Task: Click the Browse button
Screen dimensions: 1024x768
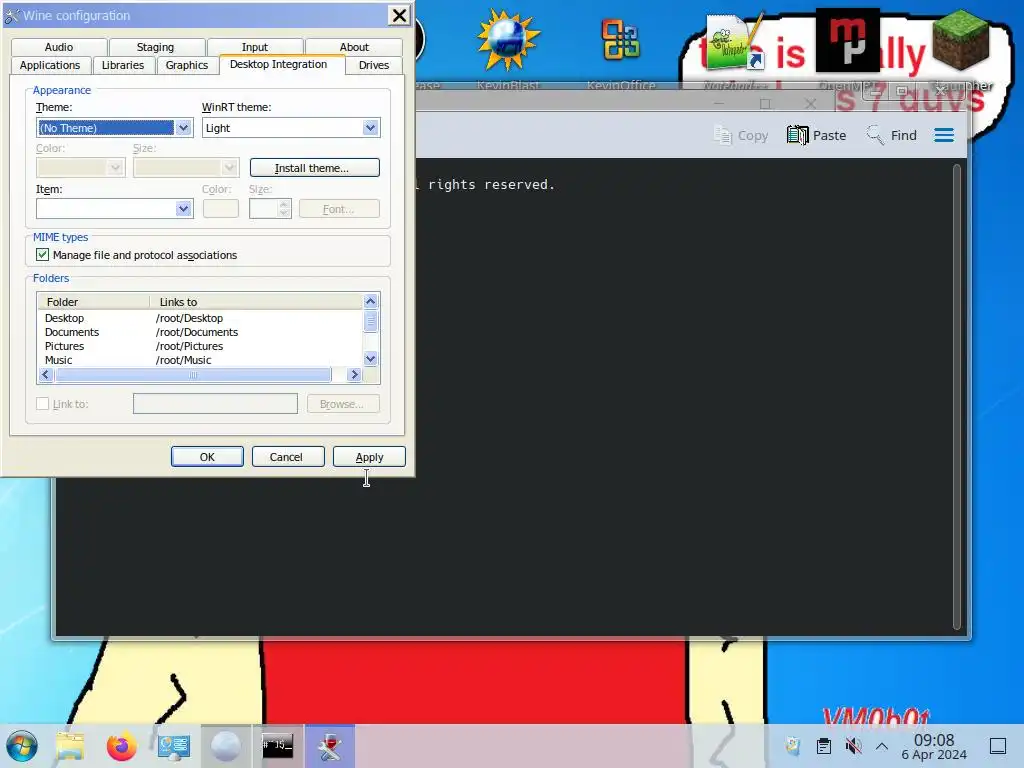Action: click(343, 404)
